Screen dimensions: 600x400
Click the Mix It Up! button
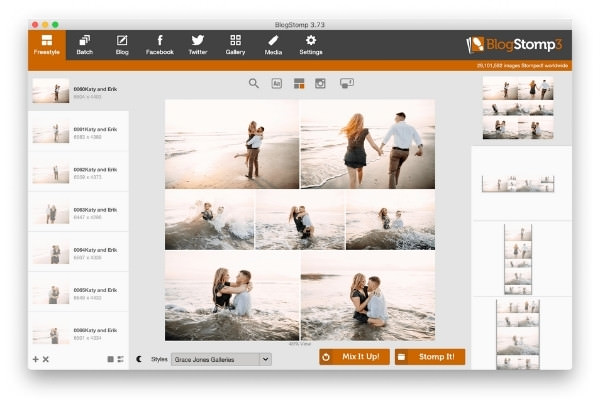[354, 357]
